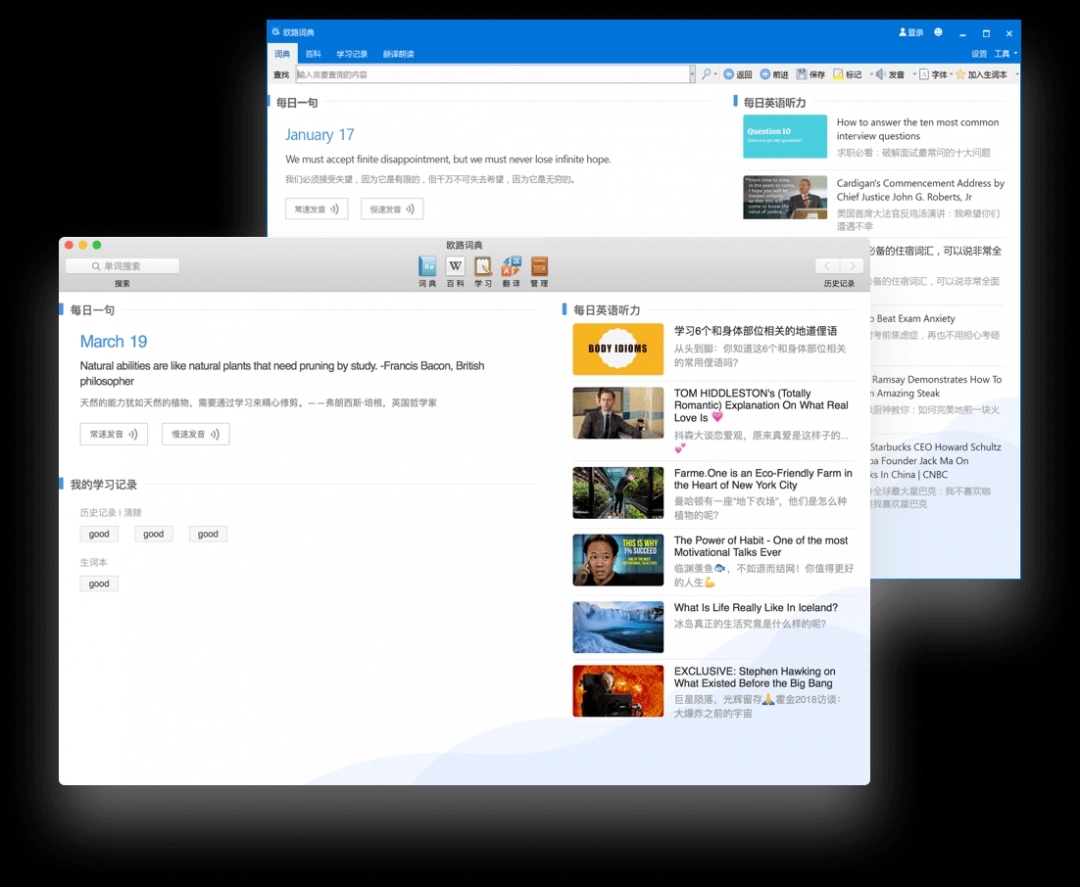Open the 工具 tools dropdown menu

tap(1005, 54)
